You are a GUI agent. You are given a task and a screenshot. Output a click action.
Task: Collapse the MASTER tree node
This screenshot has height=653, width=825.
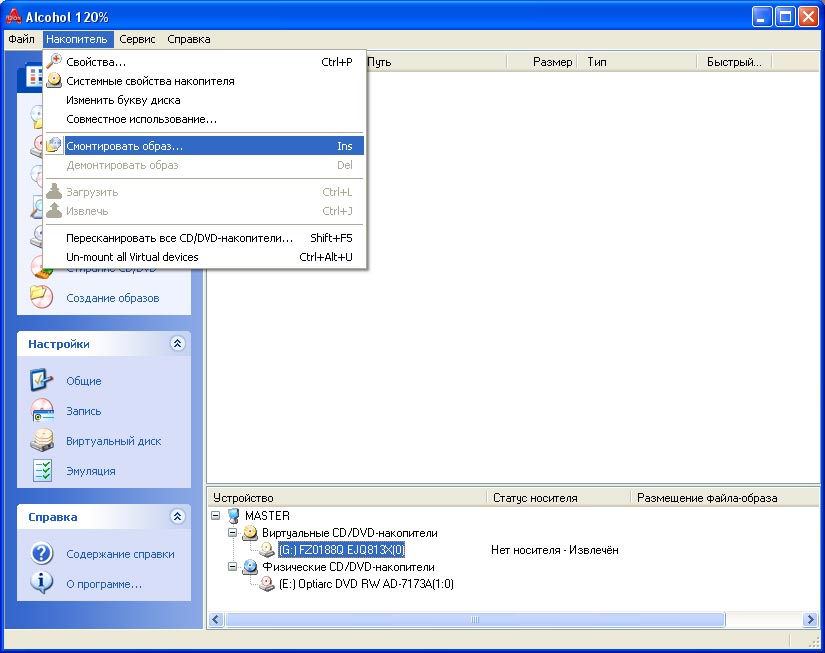click(216, 515)
